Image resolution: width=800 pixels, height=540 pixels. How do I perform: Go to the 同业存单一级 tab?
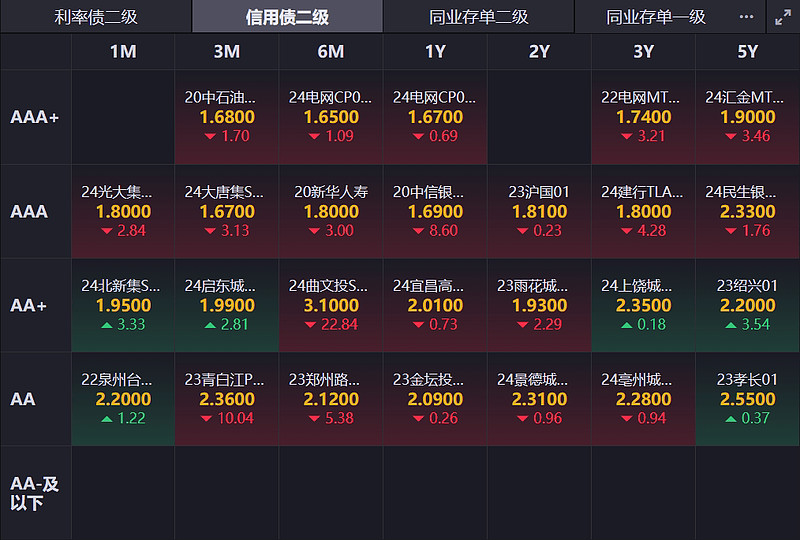coord(656,17)
